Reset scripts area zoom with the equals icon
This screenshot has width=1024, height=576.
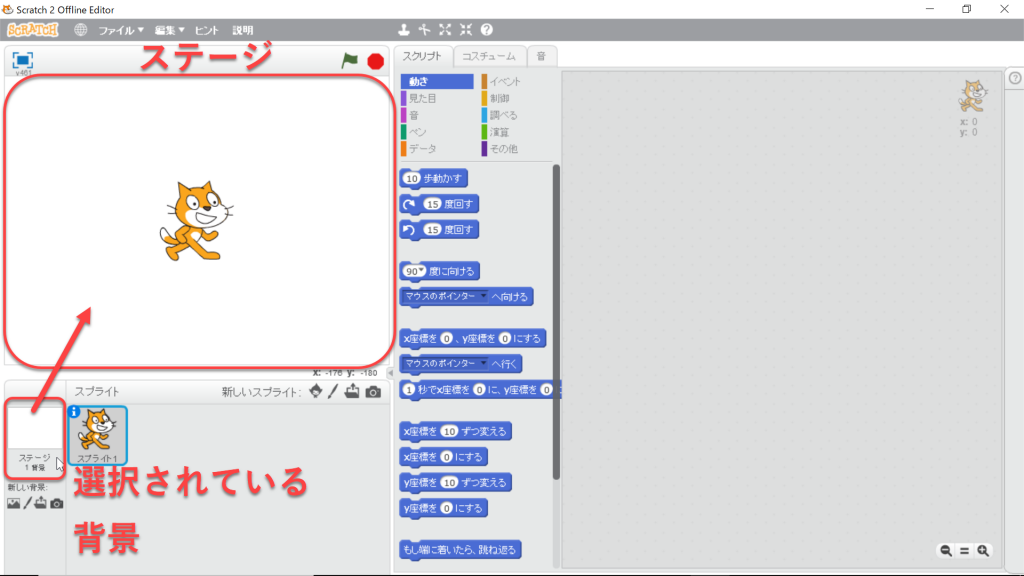[x=965, y=551]
